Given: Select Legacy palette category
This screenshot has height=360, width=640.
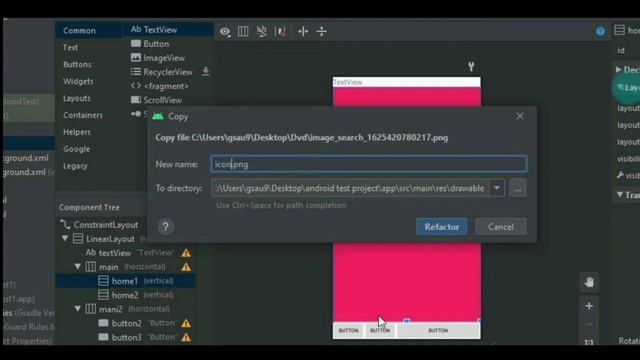Looking at the screenshot, I should click(75, 166).
